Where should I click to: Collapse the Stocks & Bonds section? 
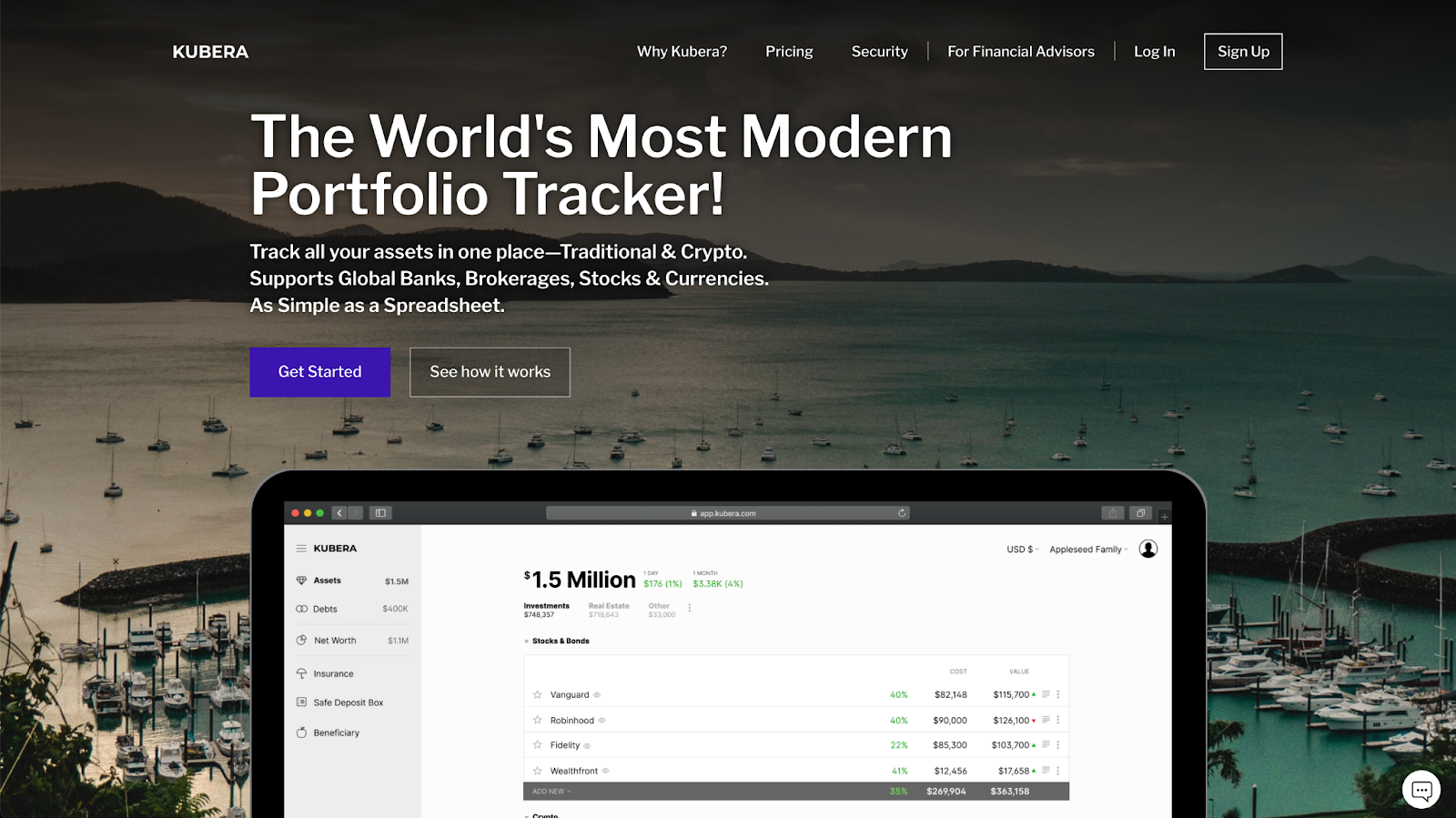(526, 641)
